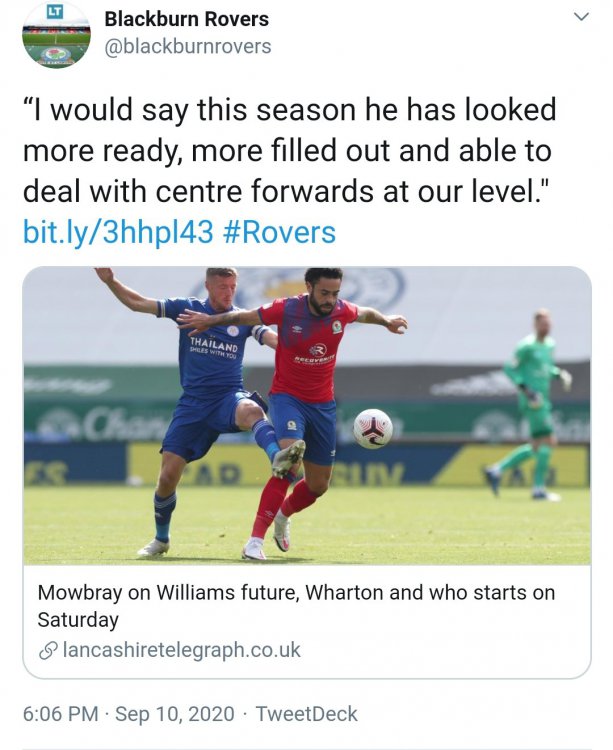The image size is (613, 750).
Task: Click the 6:06 PM timestamp
Action: pos(60,714)
